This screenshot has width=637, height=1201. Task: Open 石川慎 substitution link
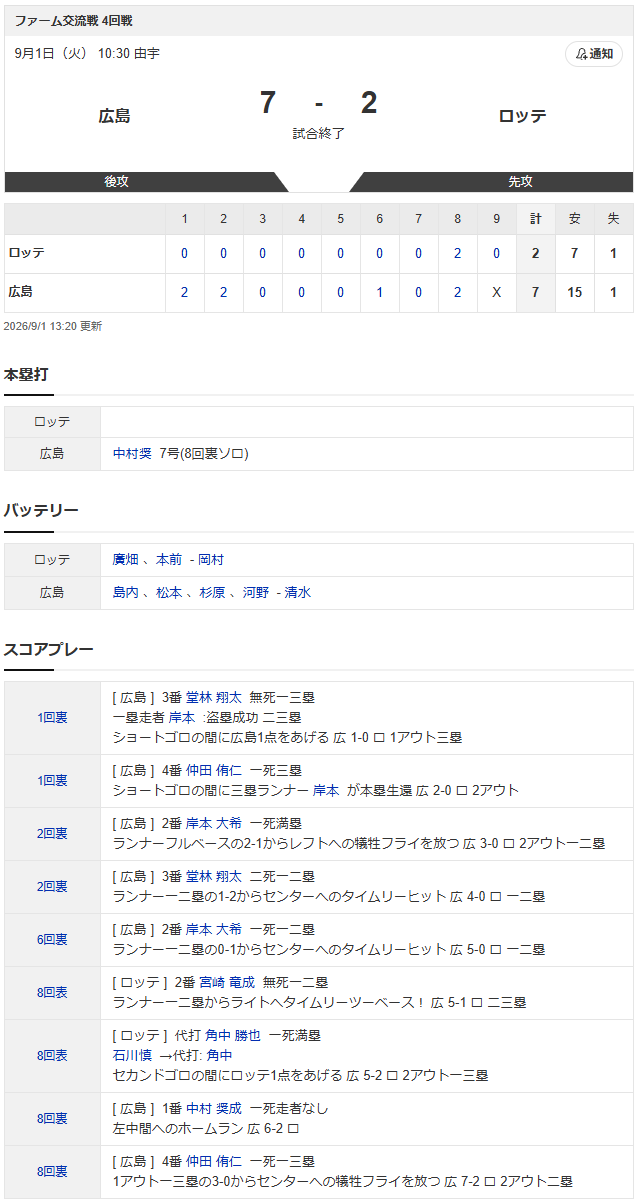tap(133, 1056)
